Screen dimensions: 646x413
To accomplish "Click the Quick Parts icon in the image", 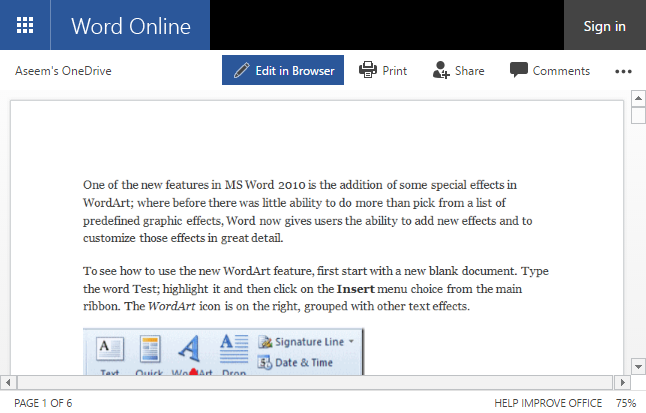I will pos(149,352).
